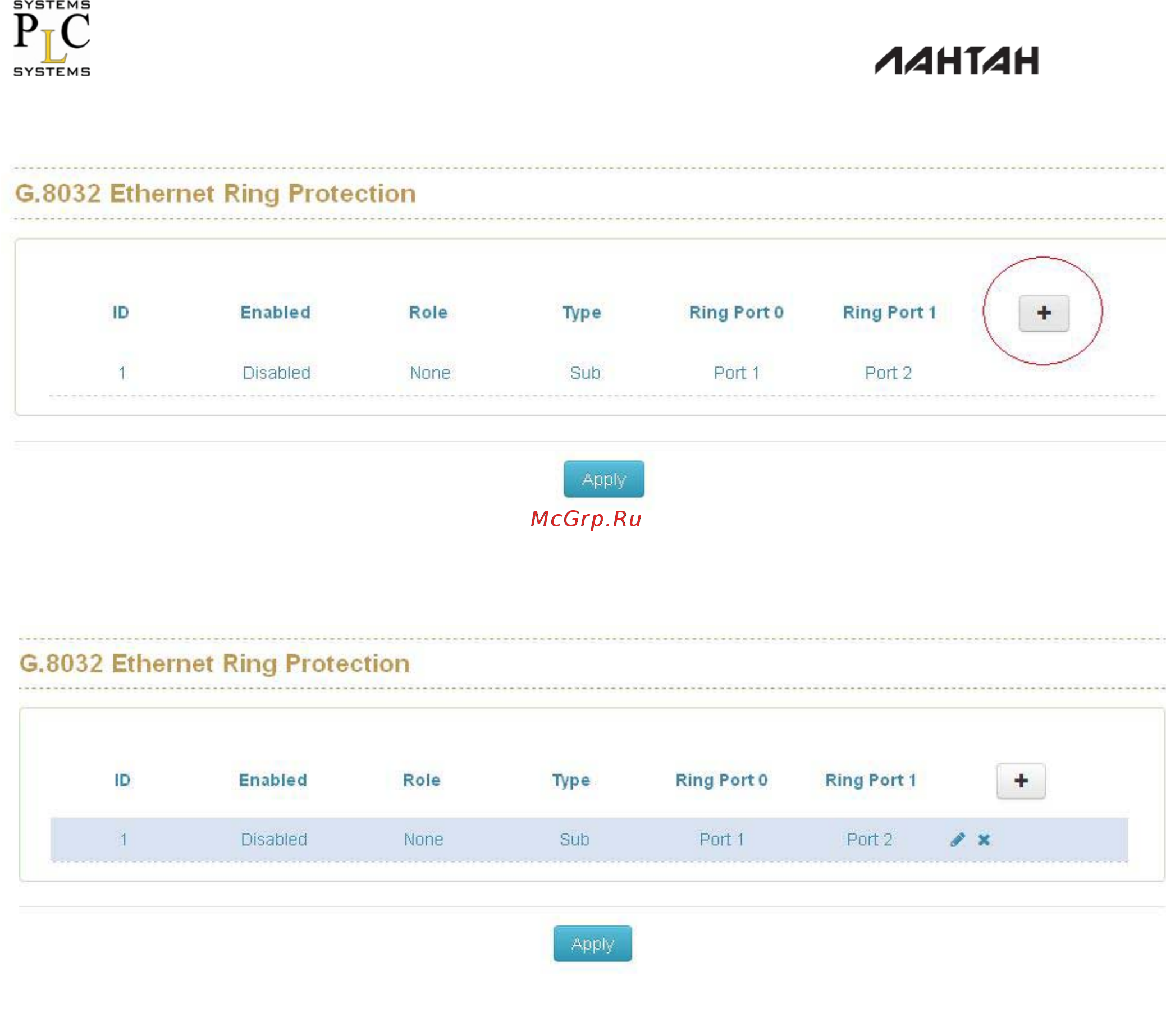Screen dimensions: 1166x1036
Task: Click the upper Apply button
Action: 603,479
